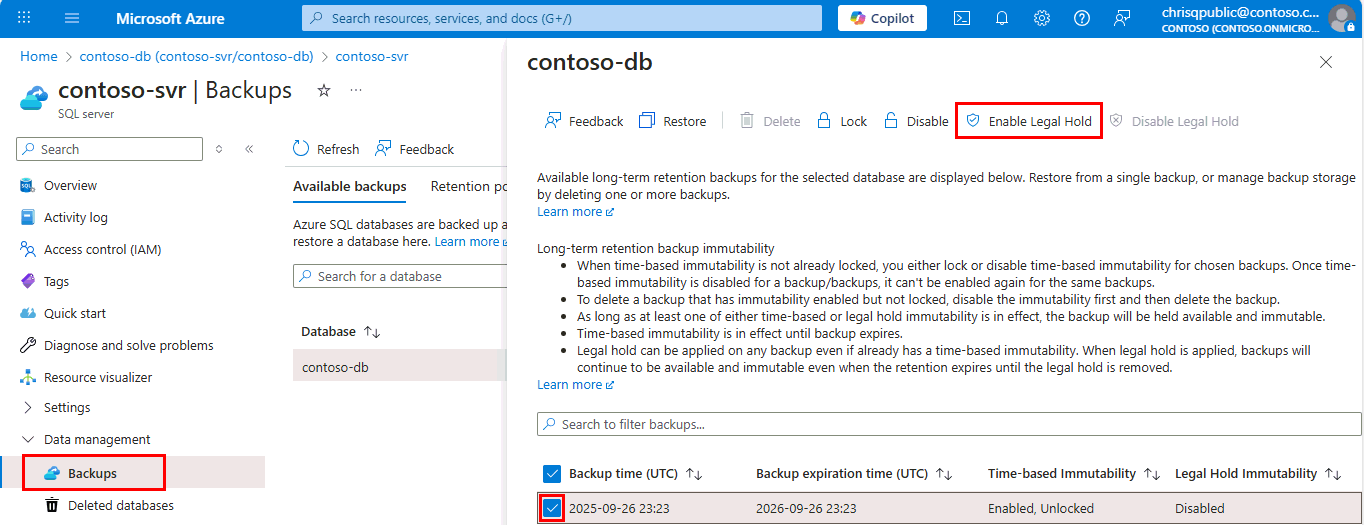The image size is (1364, 525).
Task: Open contoso-db breadcrumb link
Action: coord(196,57)
